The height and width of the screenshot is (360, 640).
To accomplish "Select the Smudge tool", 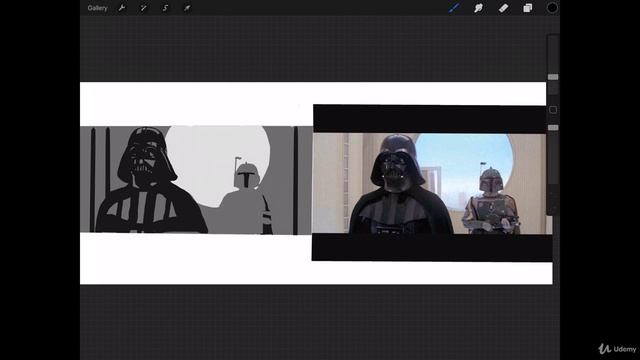I will (x=478, y=8).
